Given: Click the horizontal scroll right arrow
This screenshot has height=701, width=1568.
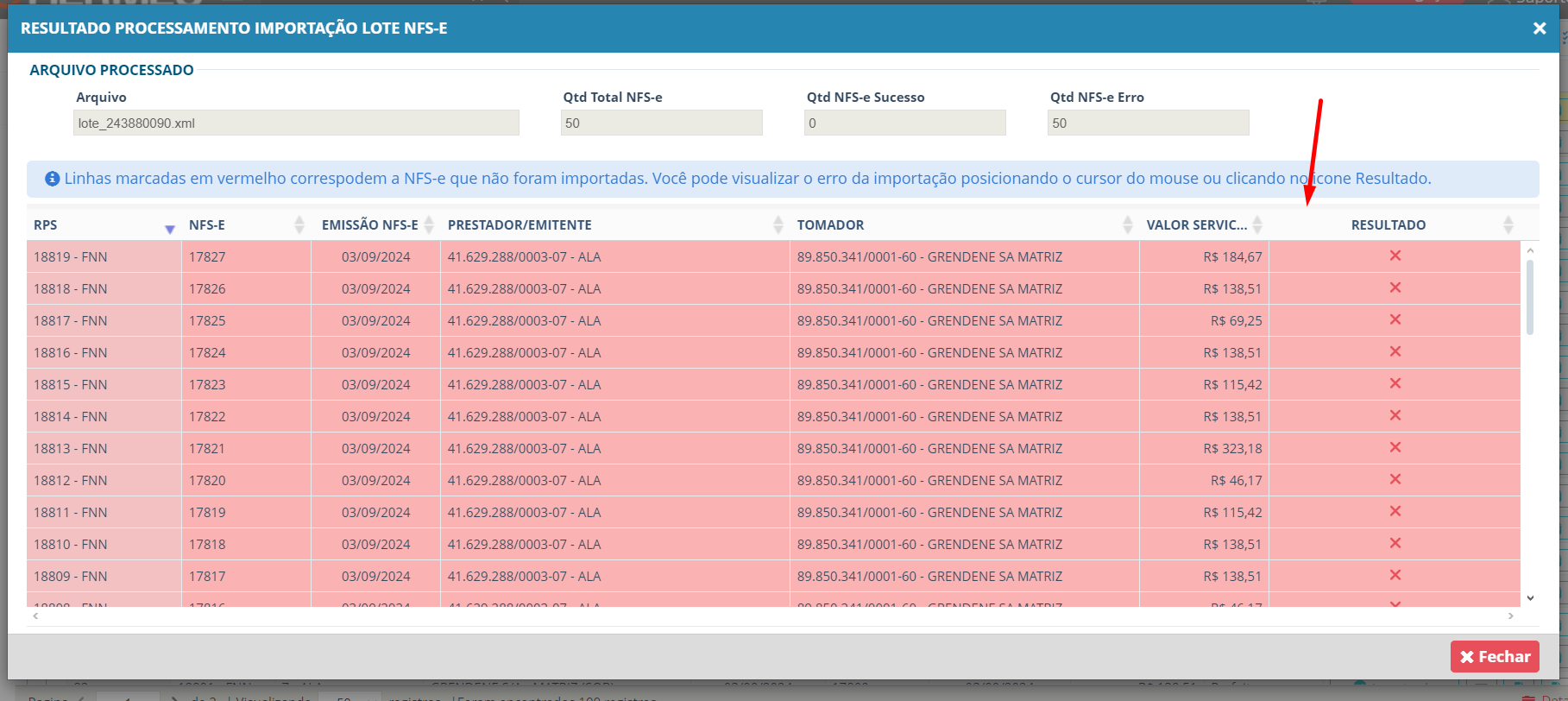Looking at the screenshot, I should click(x=1510, y=616).
